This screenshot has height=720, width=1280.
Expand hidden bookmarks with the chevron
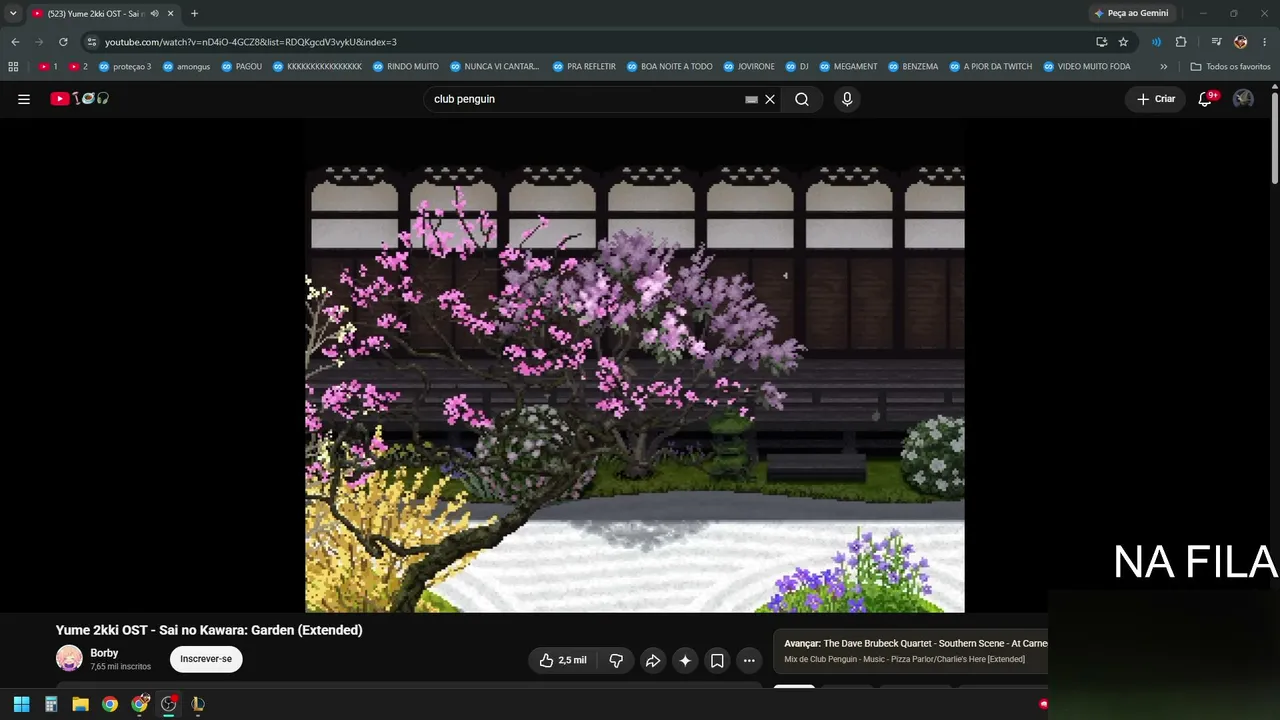(x=1164, y=67)
